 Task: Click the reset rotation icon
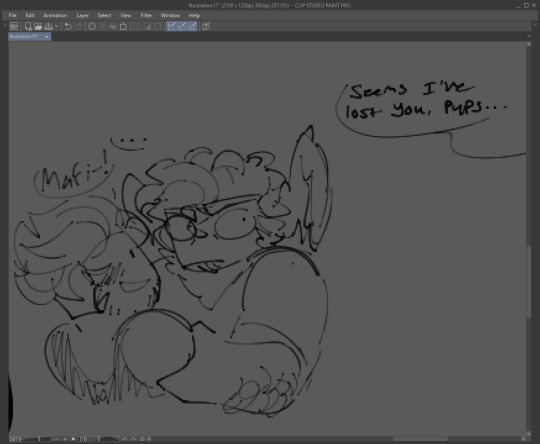coord(142,439)
